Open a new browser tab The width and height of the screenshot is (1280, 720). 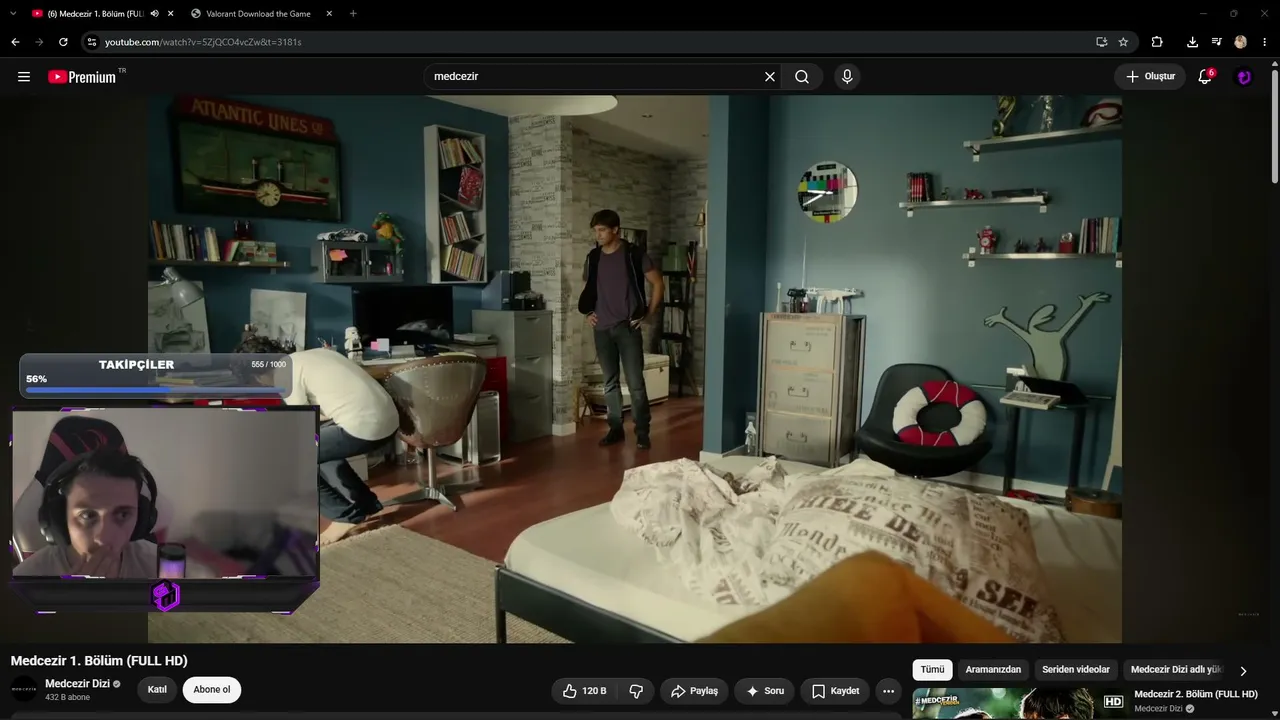353,14
